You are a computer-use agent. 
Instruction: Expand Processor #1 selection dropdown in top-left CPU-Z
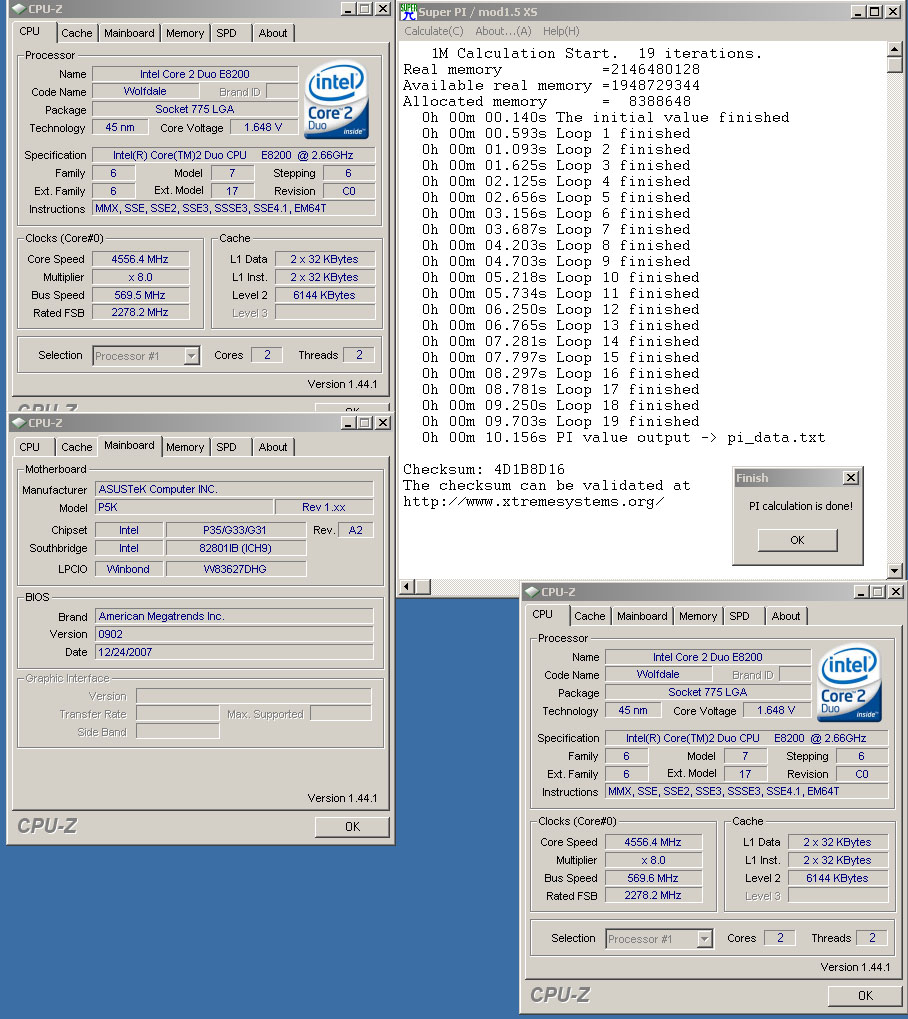pos(191,356)
